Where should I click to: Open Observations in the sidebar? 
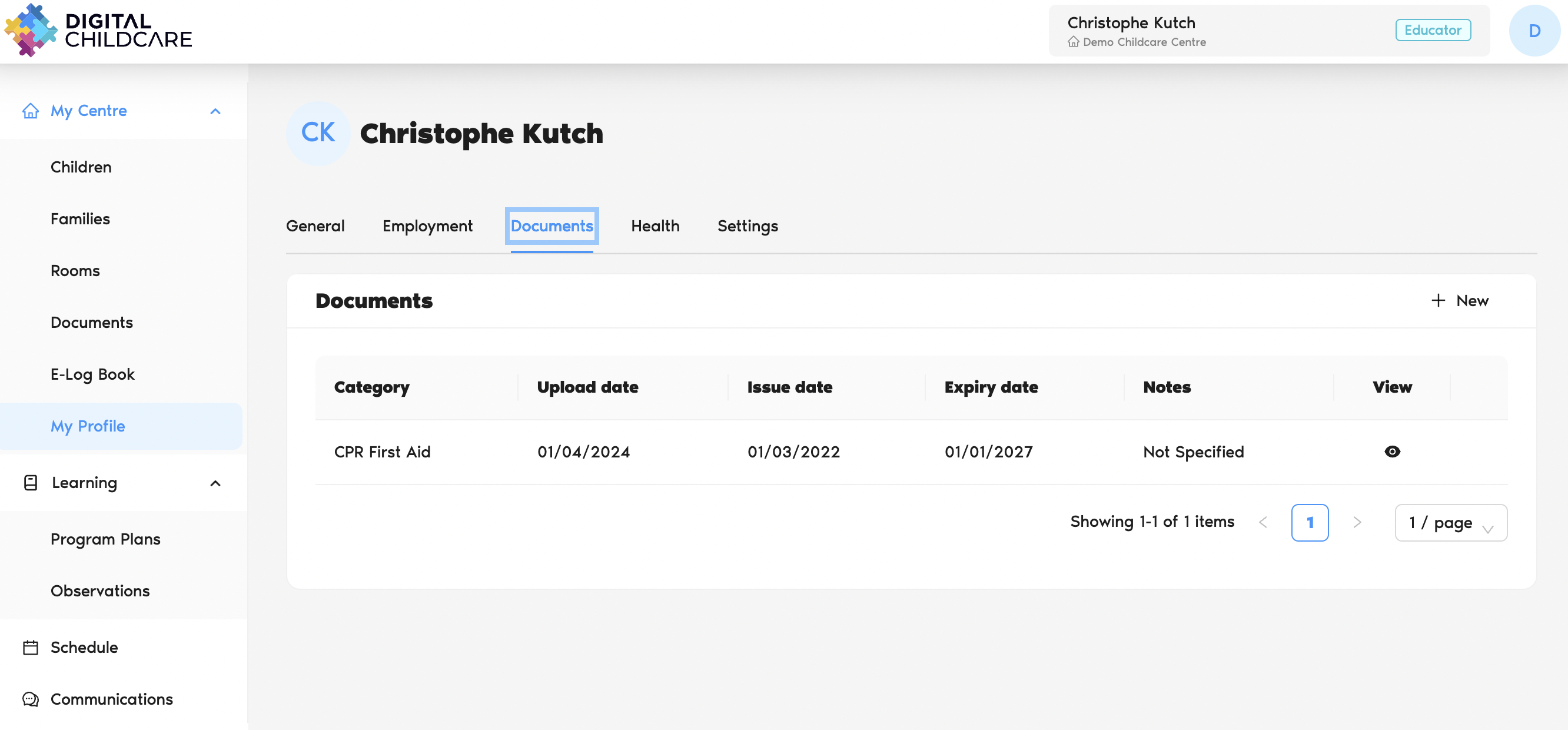pyautogui.click(x=100, y=590)
